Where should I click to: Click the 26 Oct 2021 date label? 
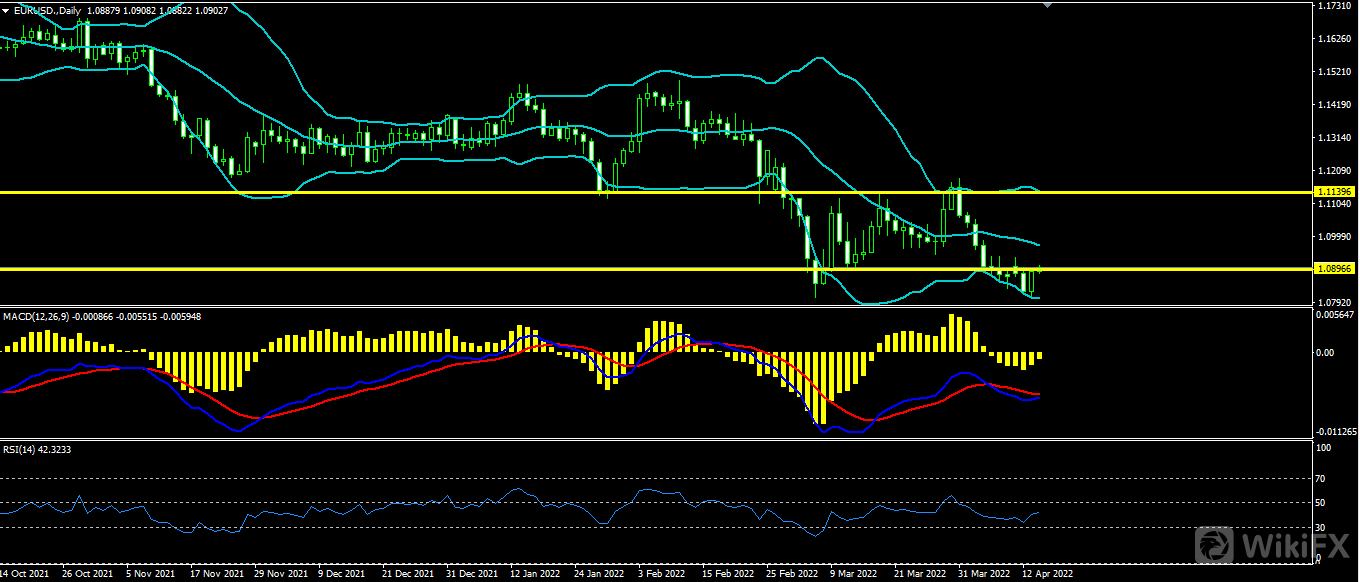pos(87,575)
